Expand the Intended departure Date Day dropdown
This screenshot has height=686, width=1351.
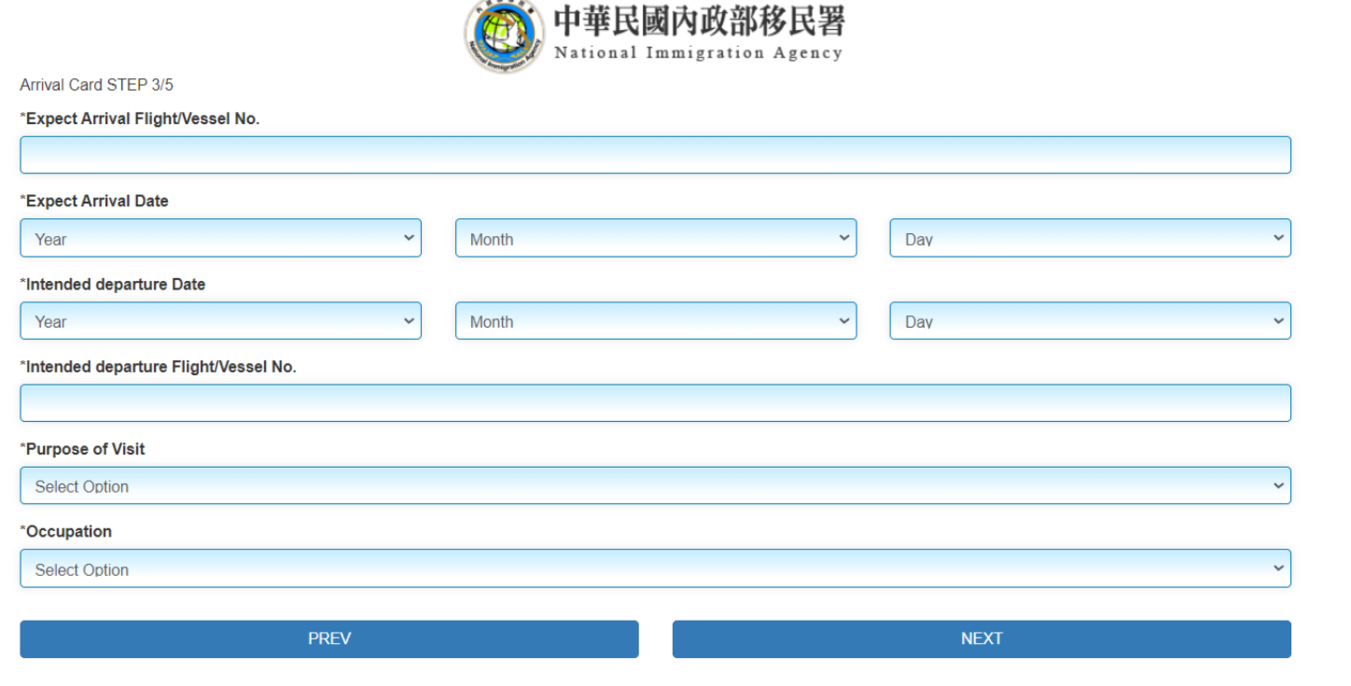[x=1090, y=321]
